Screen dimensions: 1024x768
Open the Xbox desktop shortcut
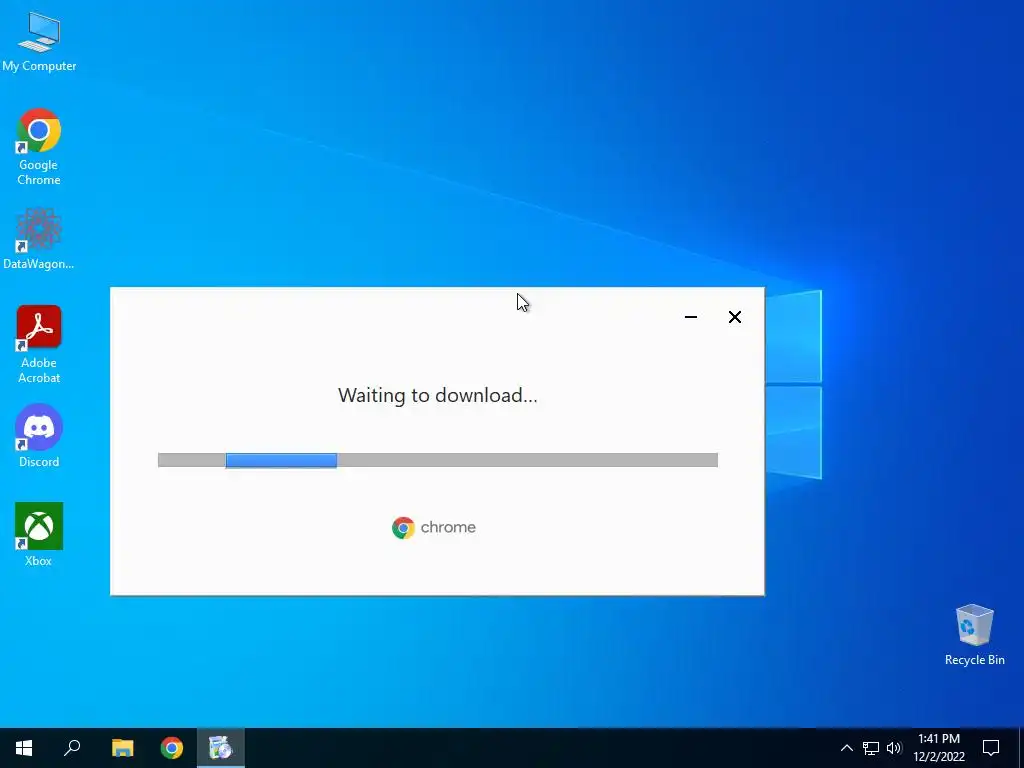click(39, 534)
